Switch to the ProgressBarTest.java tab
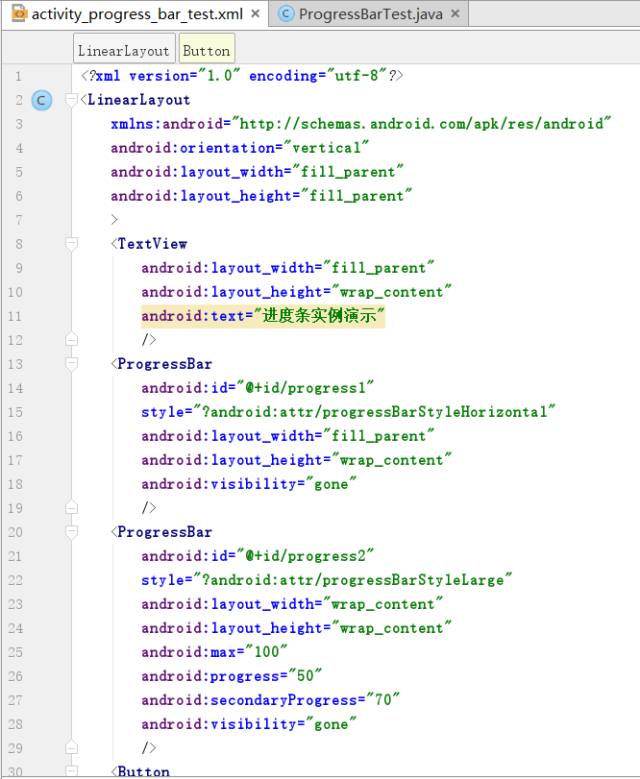 [x=369, y=14]
